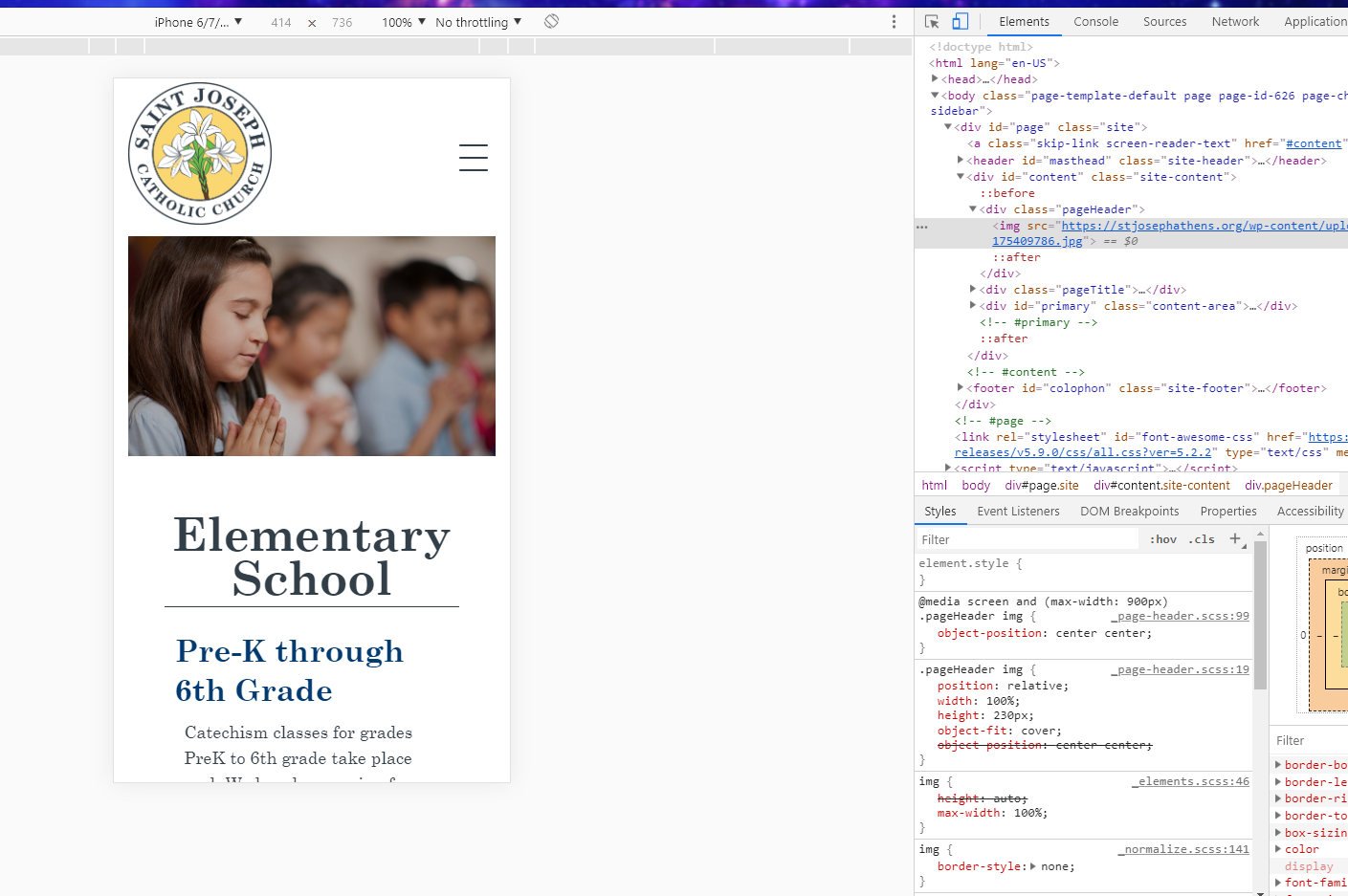Open the No throttling dropdown
This screenshot has height=896, width=1348.
[x=478, y=22]
